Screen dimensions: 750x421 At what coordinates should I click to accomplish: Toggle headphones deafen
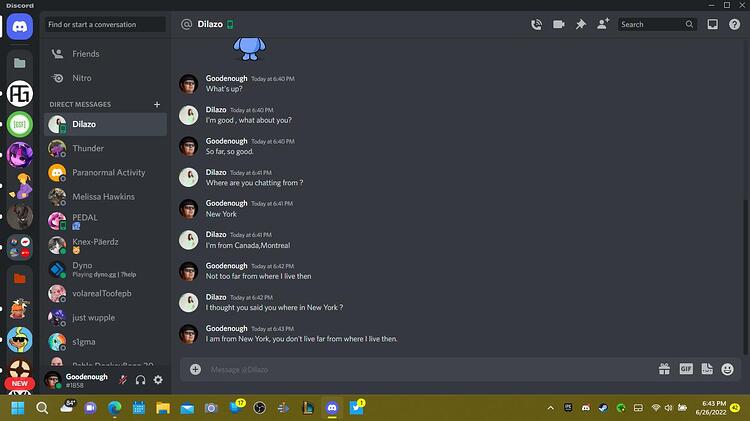point(140,380)
